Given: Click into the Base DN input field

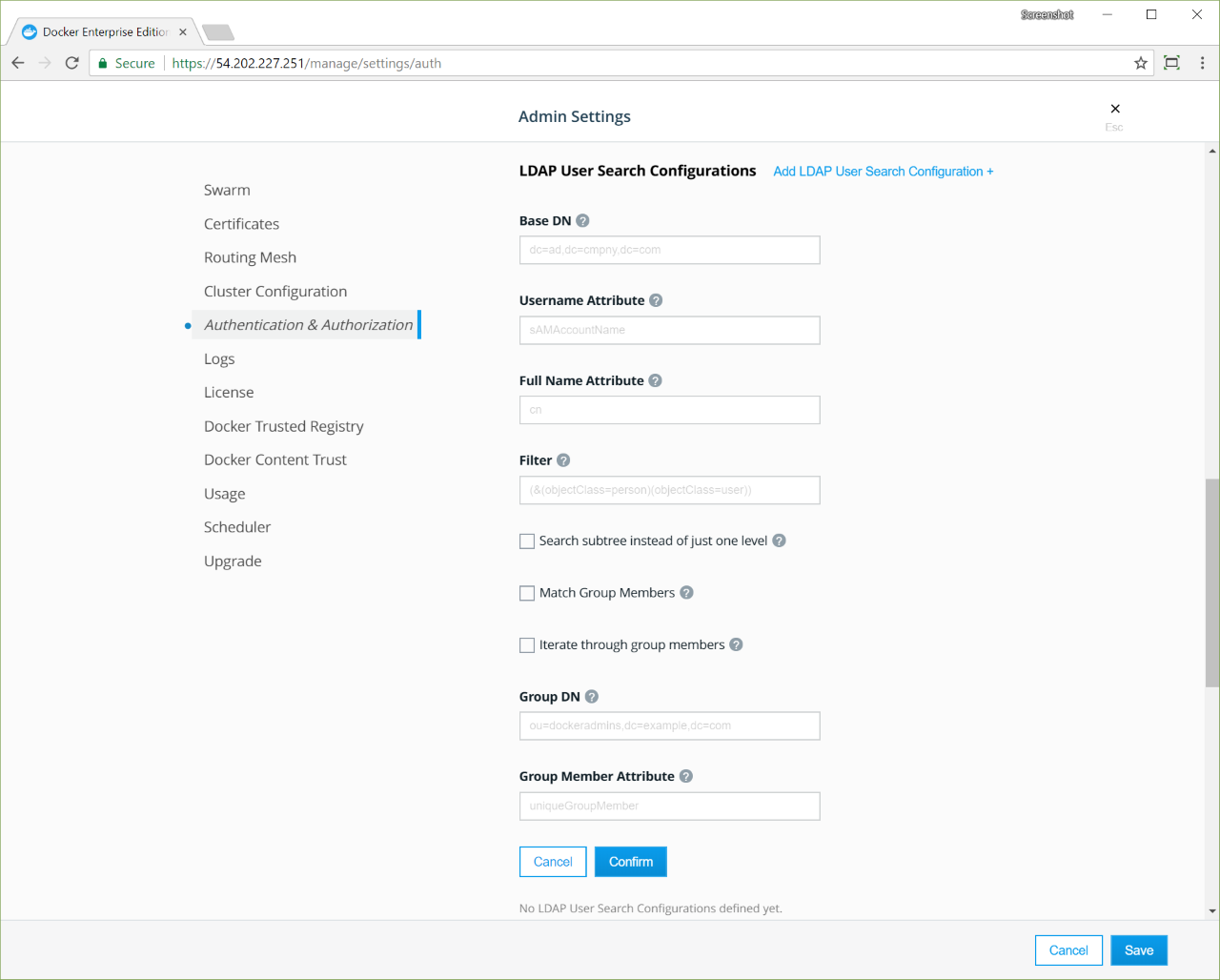Looking at the screenshot, I should click(669, 250).
